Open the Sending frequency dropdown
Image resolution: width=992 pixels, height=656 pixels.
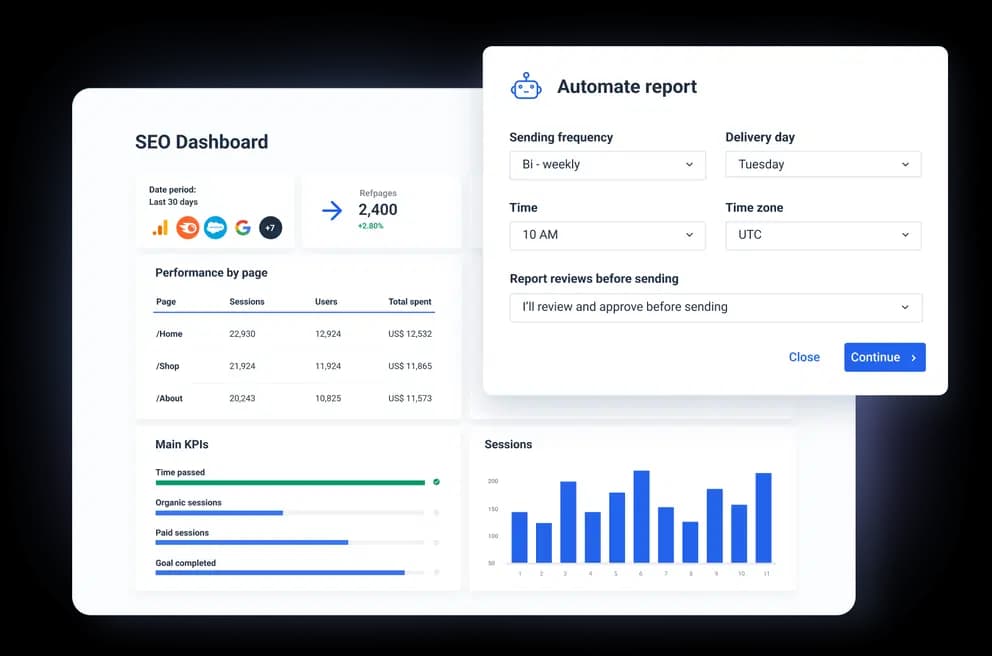(607, 165)
